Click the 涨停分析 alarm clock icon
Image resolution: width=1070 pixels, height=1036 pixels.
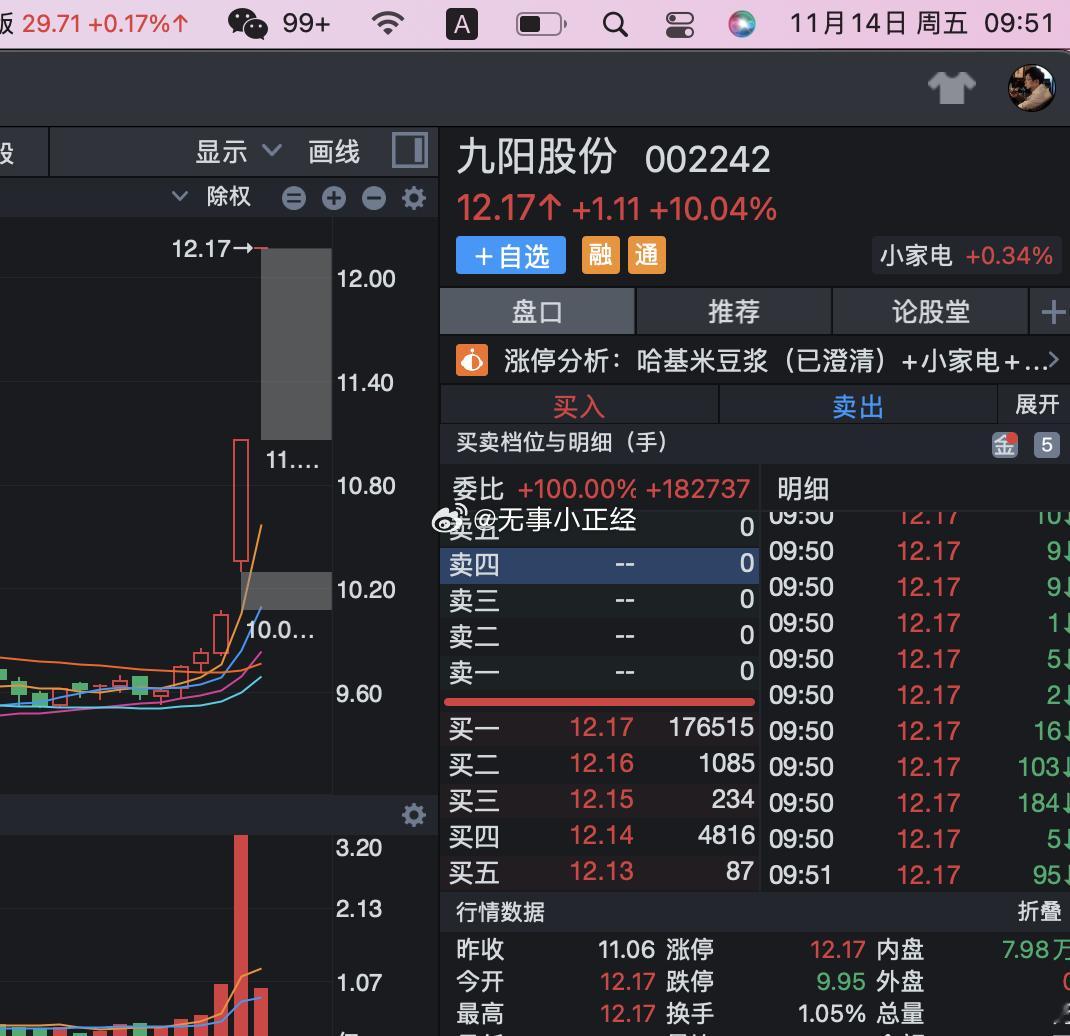click(x=470, y=360)
